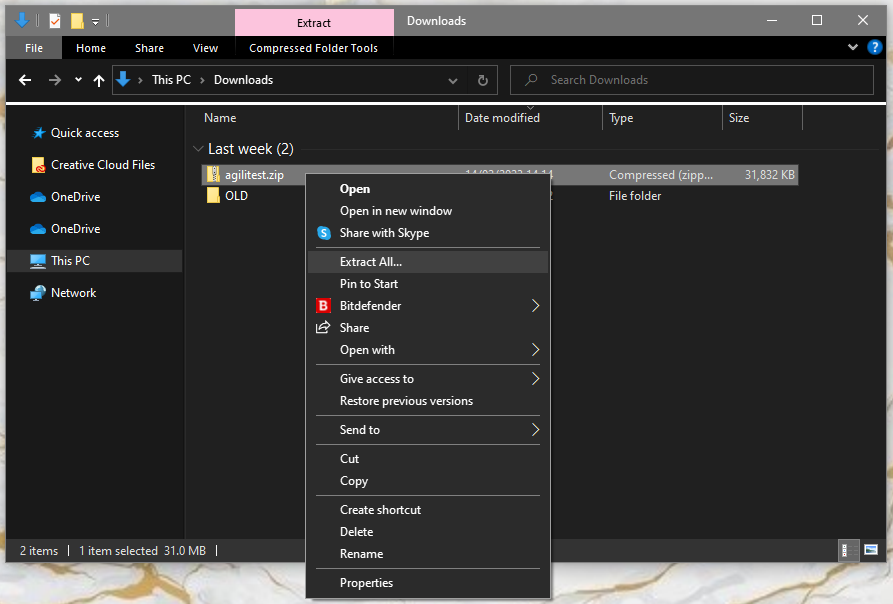
Task: Sort files by Date modified column
Action: 501,117
